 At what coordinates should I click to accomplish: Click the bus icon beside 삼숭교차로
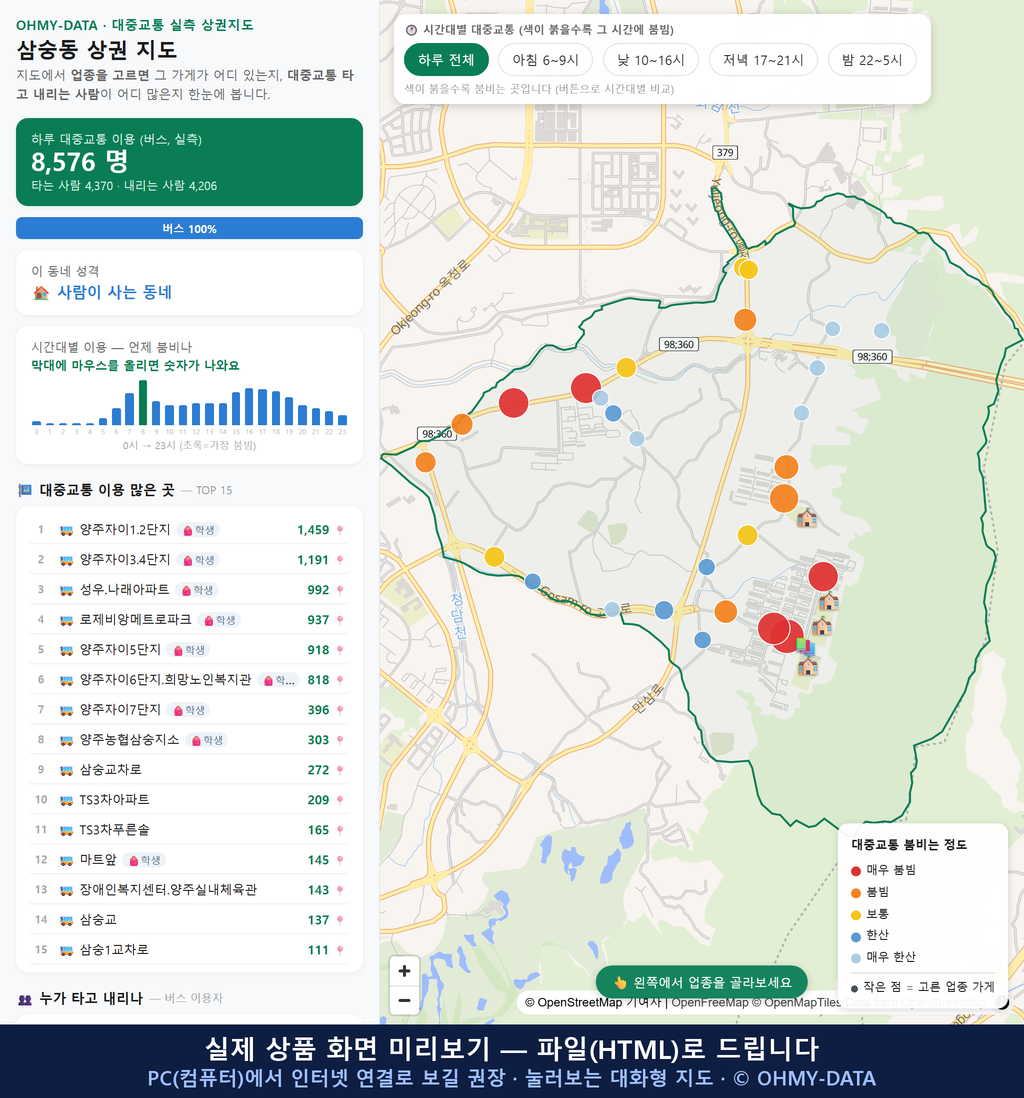(67, 770)
